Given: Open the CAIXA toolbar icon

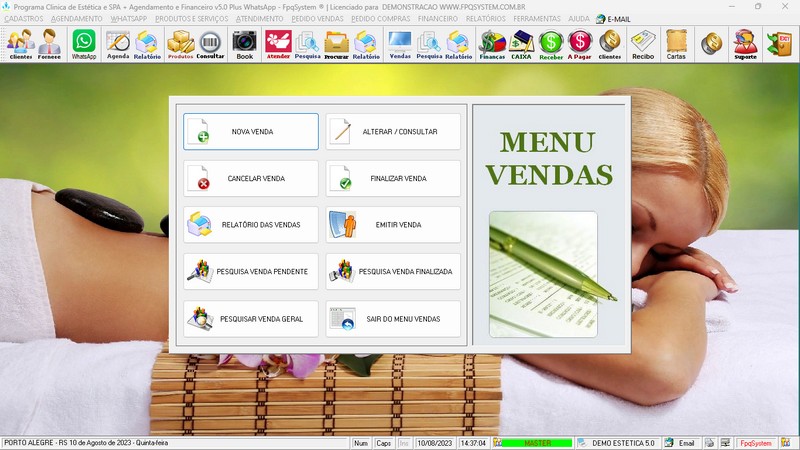Looking at the screenshot, I should coord(521,44).
